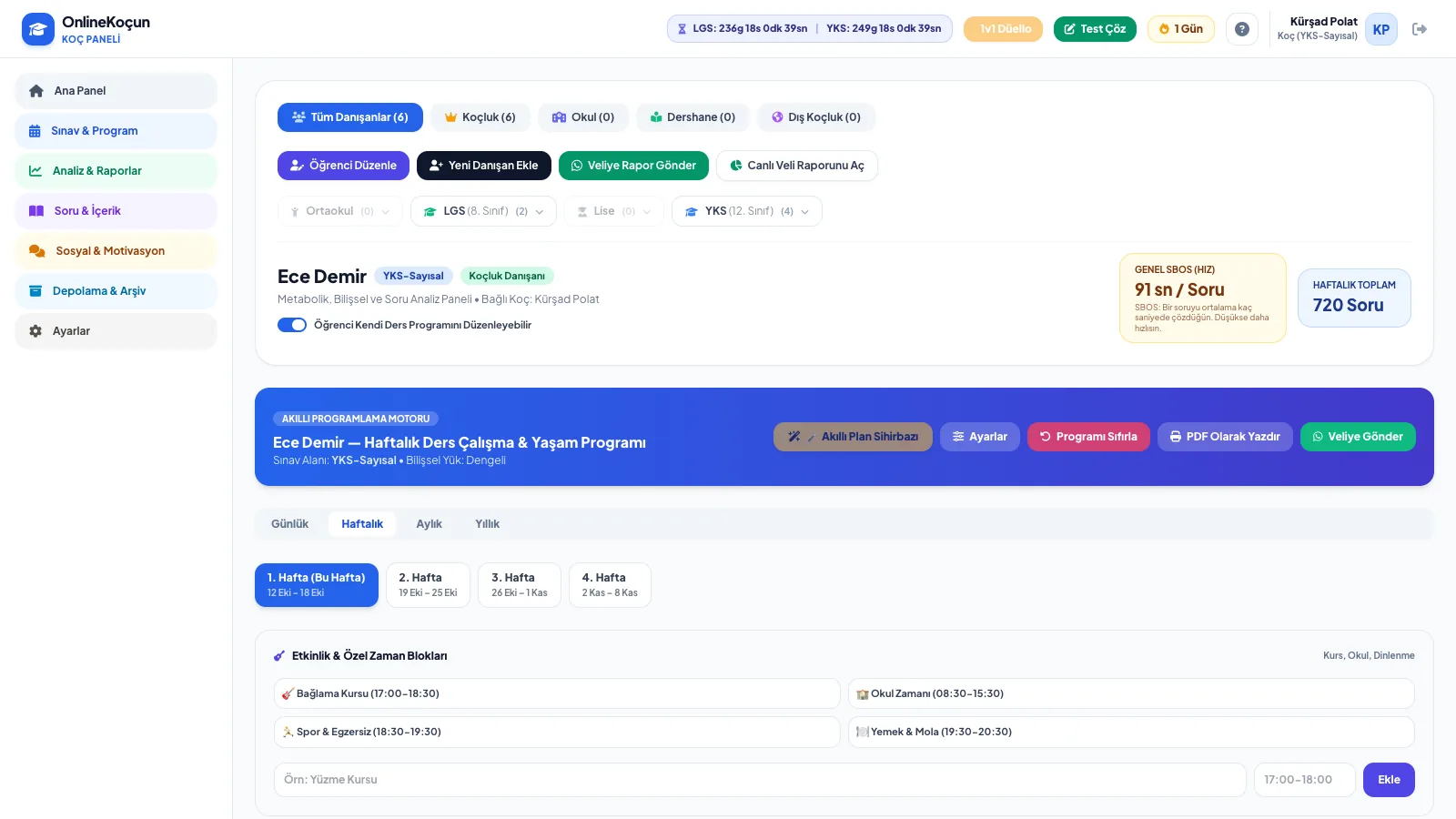
Task: Click the 17:00-18:00 time input field
Action: coord(1305,780)
